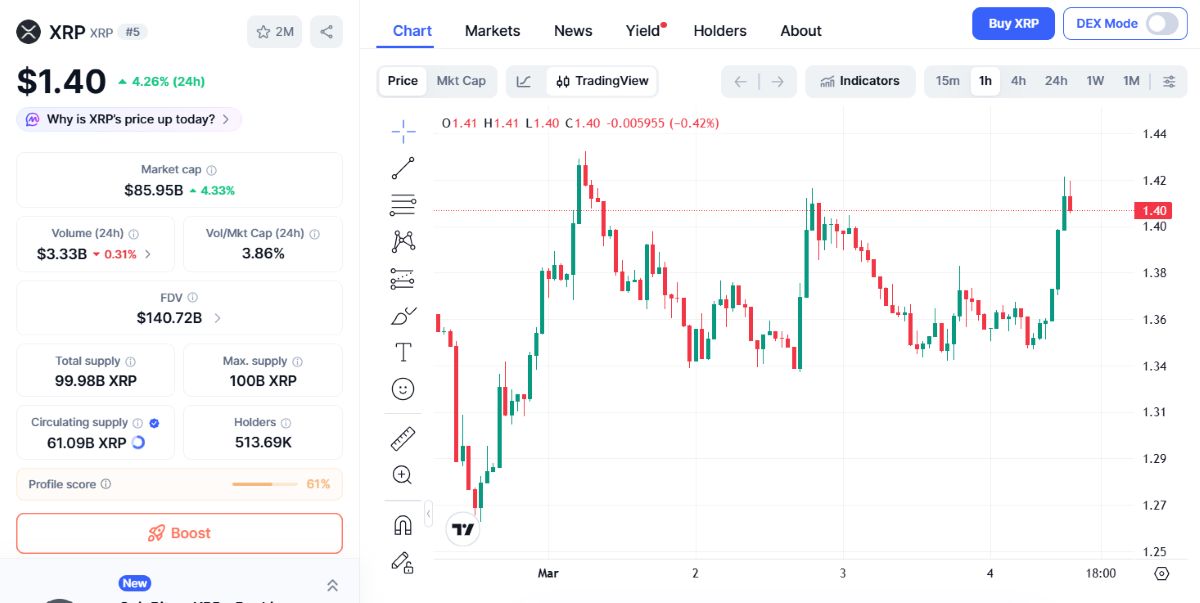1200x603 pixels.
Task: Open the Holders tab
Action: (719, 31)
